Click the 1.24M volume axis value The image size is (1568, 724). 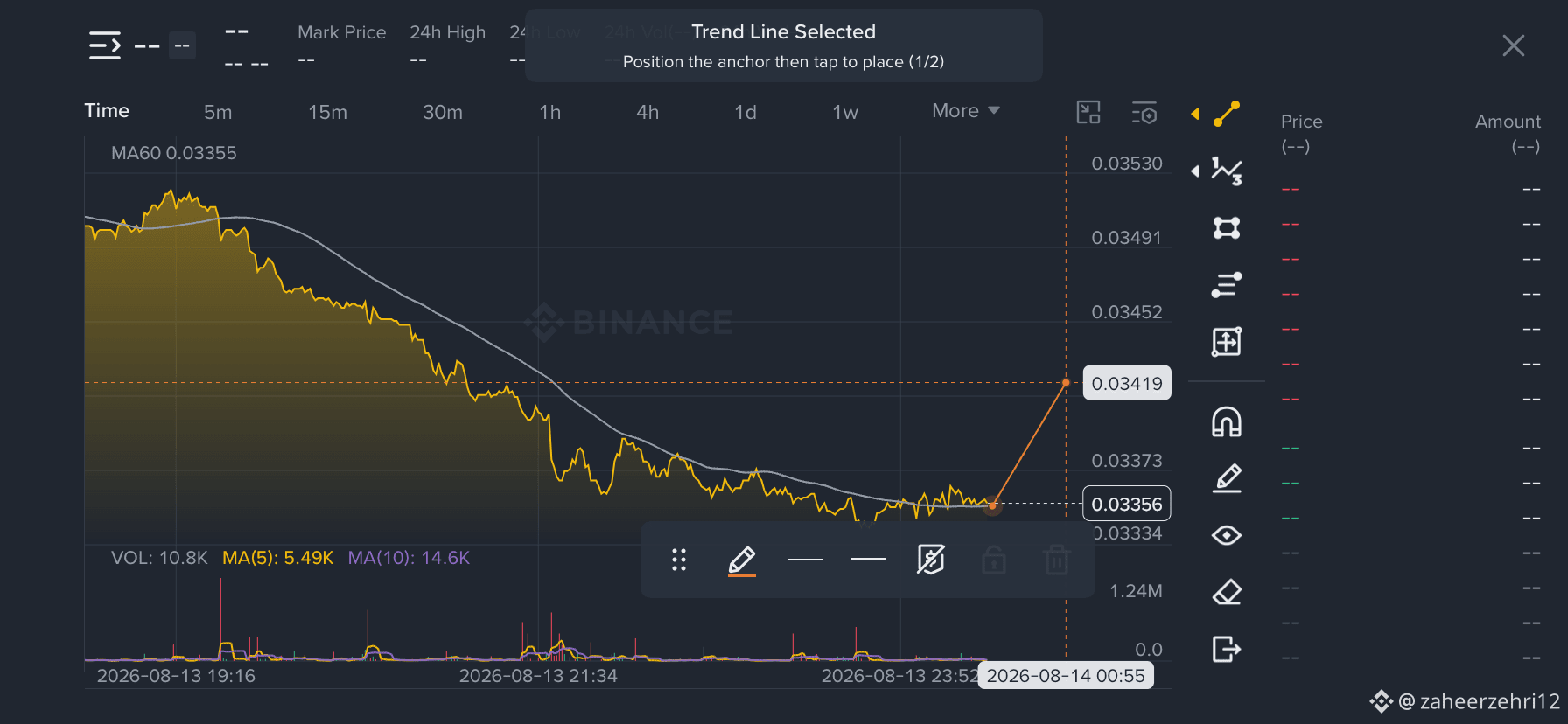[x=1136, y=591]
